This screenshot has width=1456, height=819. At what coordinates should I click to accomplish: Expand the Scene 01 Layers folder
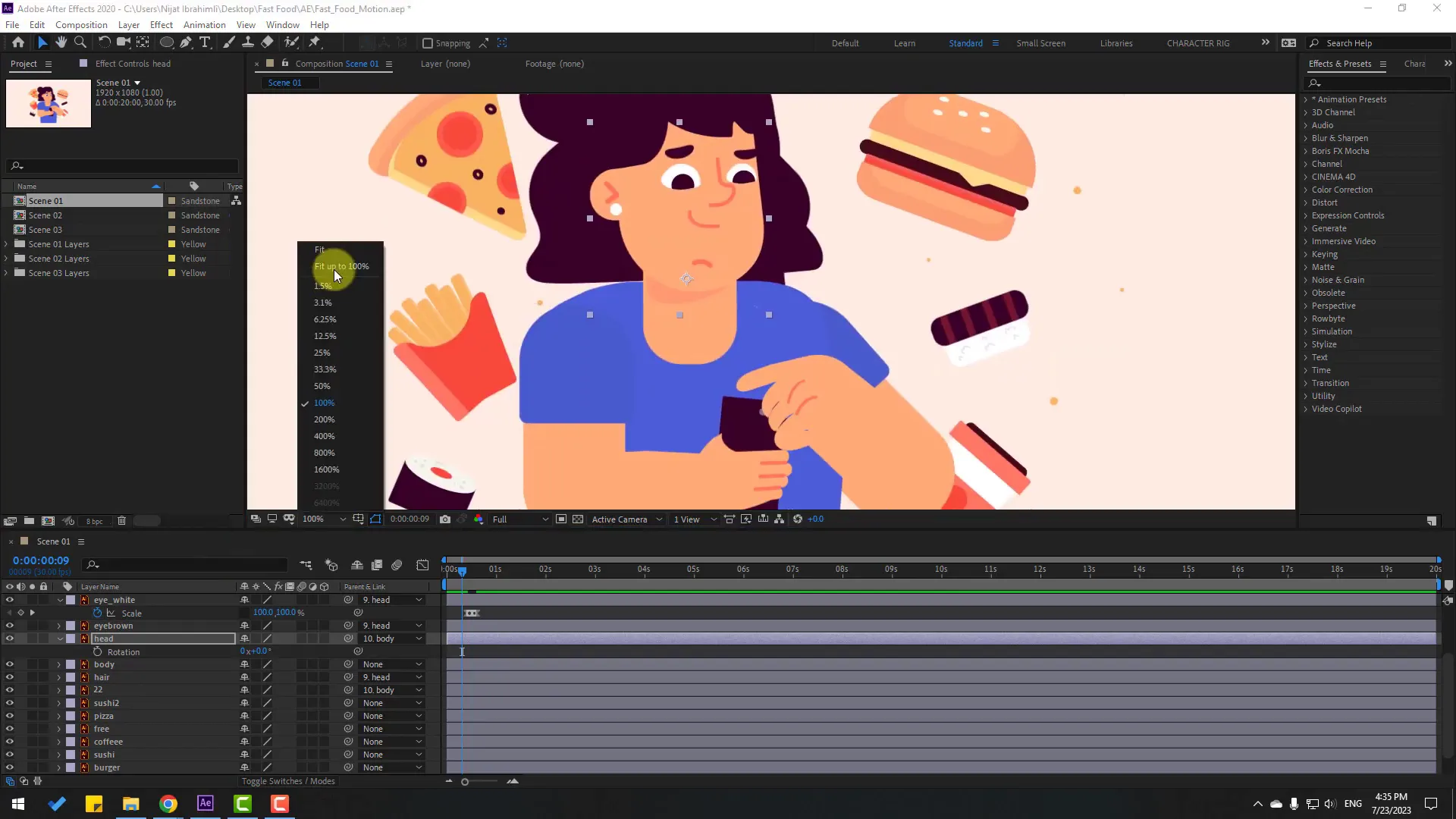(8, 243)
